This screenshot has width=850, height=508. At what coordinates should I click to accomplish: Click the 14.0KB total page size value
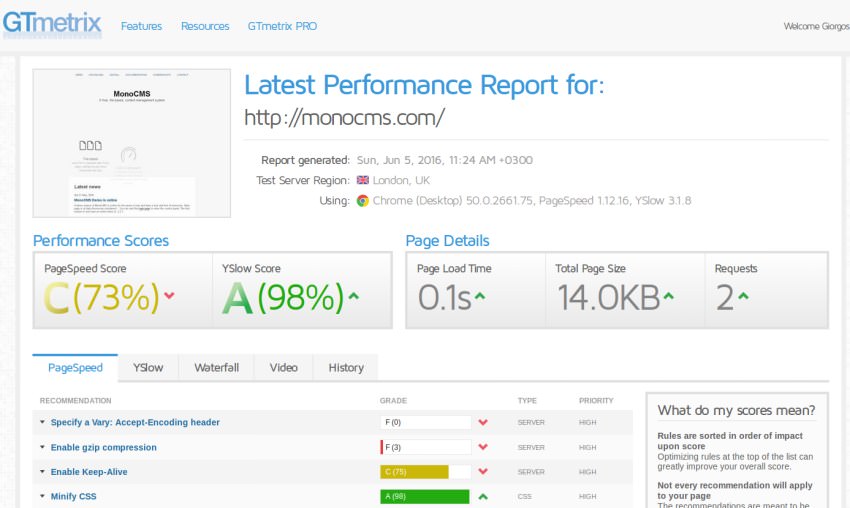pos(608,298)
